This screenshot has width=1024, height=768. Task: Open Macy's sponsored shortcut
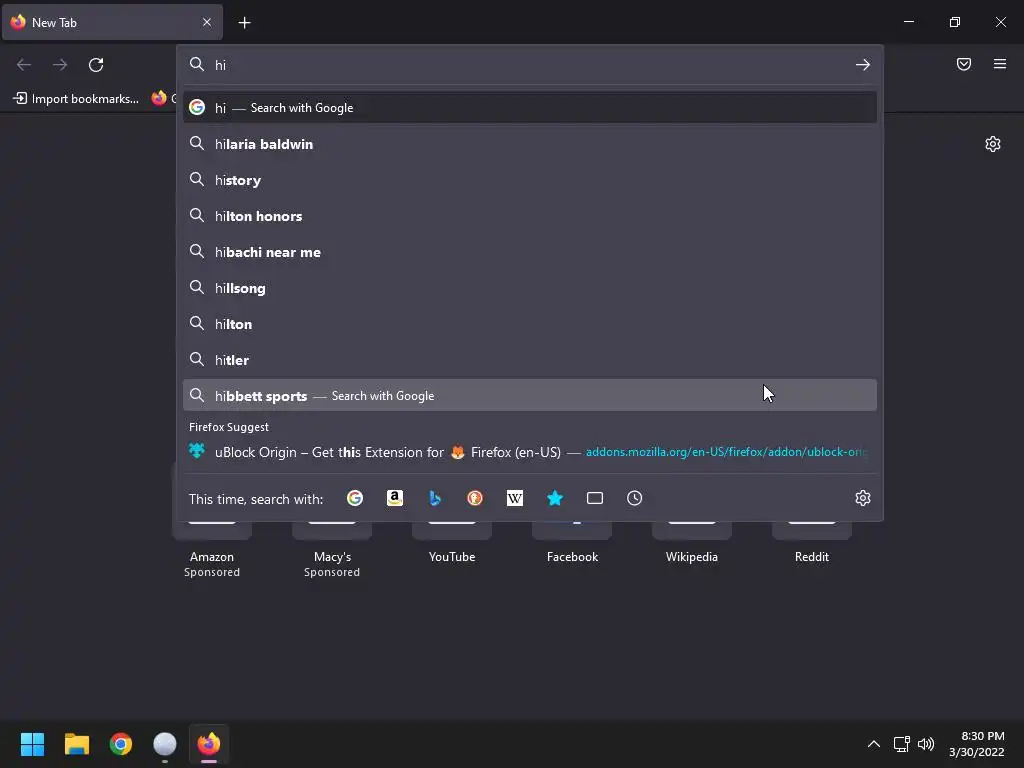coord(332,550)
